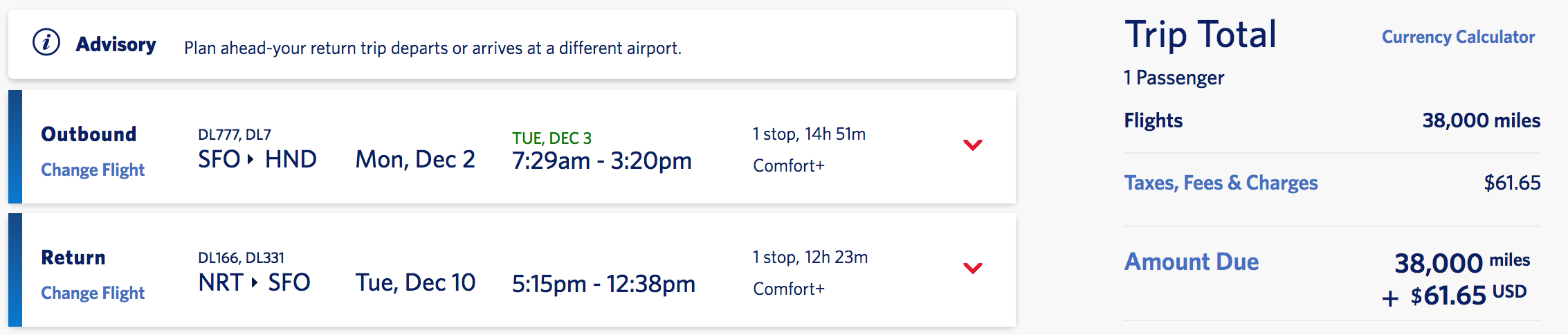
Task: Click the Trip Total heading
Action: (1200, 35)
